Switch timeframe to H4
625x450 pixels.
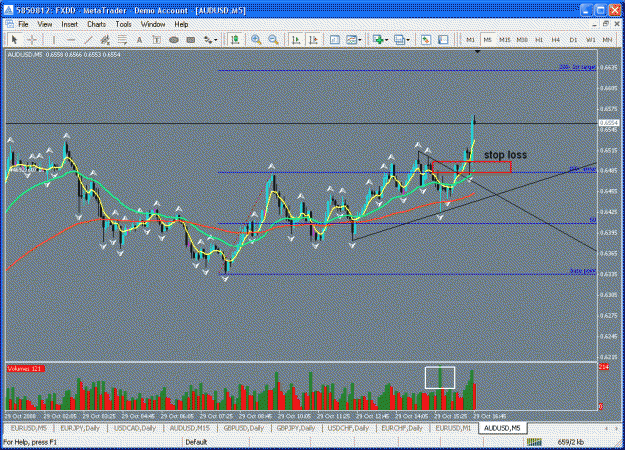[x=556, y=40]
